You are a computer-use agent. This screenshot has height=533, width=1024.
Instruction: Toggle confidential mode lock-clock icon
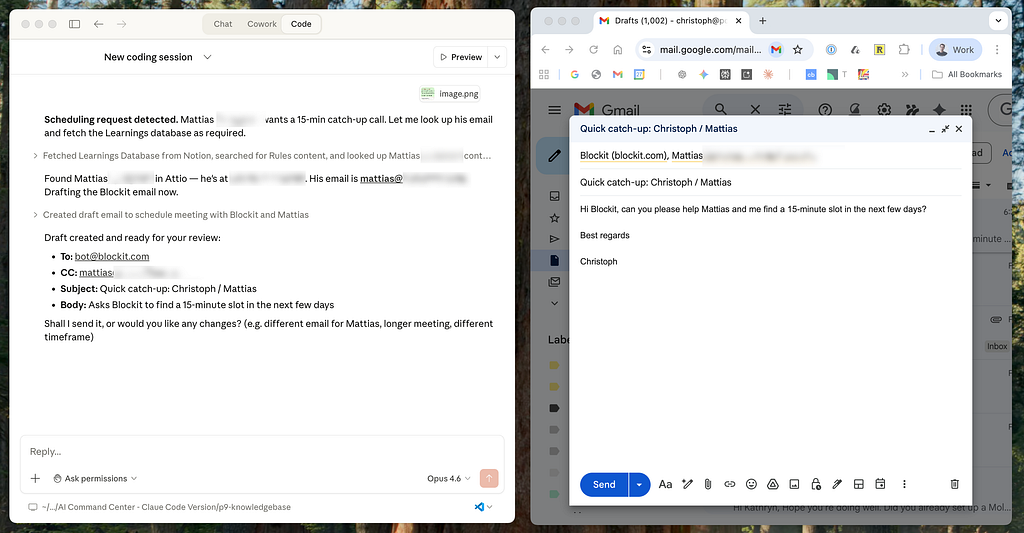pyautogui.click(x=816, y=484)
